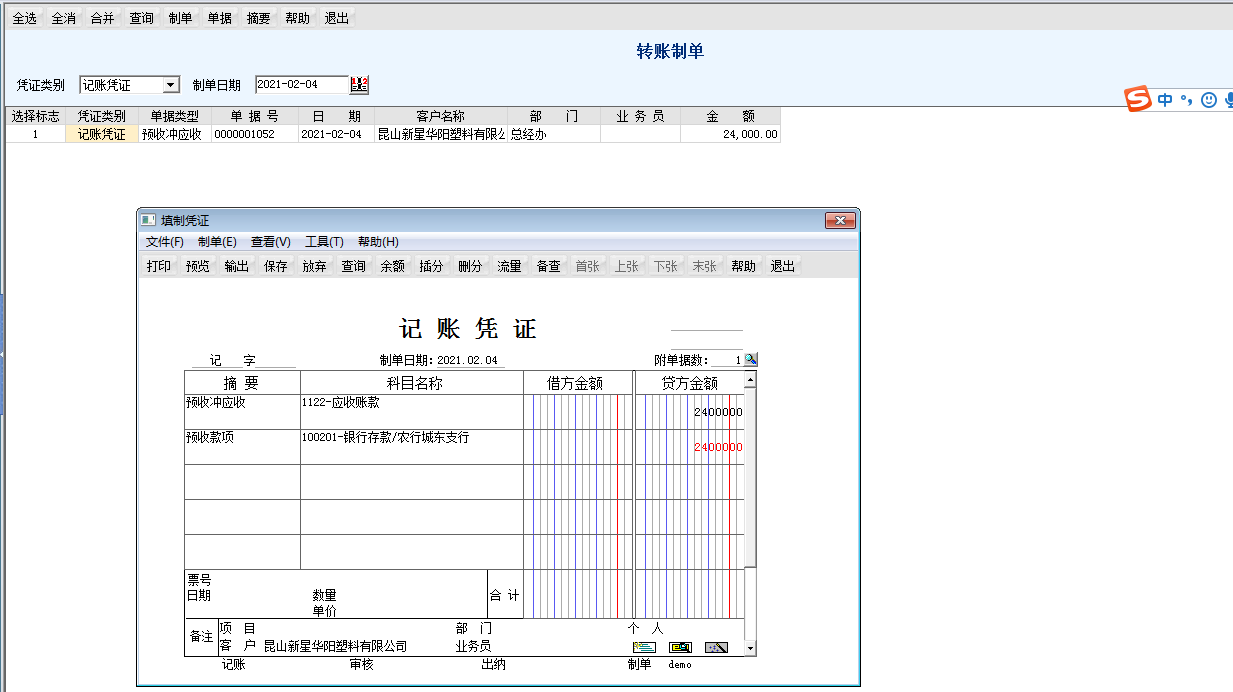The height and width of the screenshot is (692, 1233).
Task: Click 放弃 in the voucher toolbar
Action: coord(315,266)
